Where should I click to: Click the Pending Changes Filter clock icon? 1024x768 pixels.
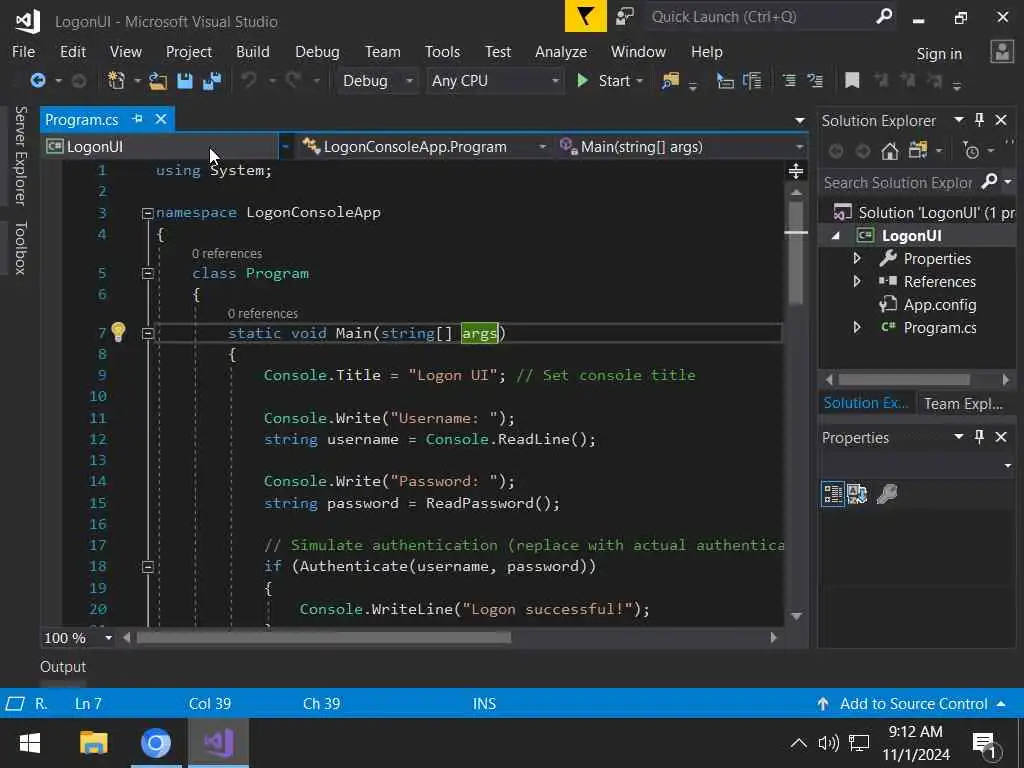pyautogui.click(x=971, y=151)
